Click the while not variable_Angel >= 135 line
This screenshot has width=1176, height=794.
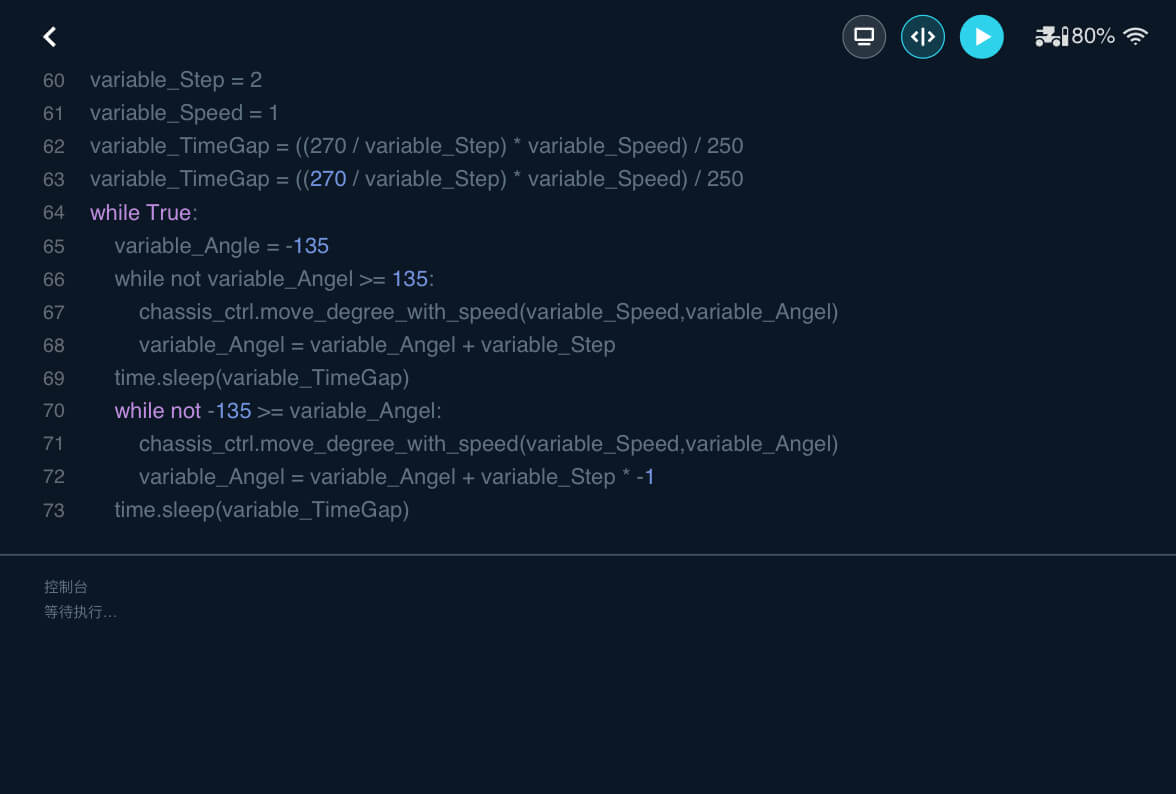tap(274, 279)
